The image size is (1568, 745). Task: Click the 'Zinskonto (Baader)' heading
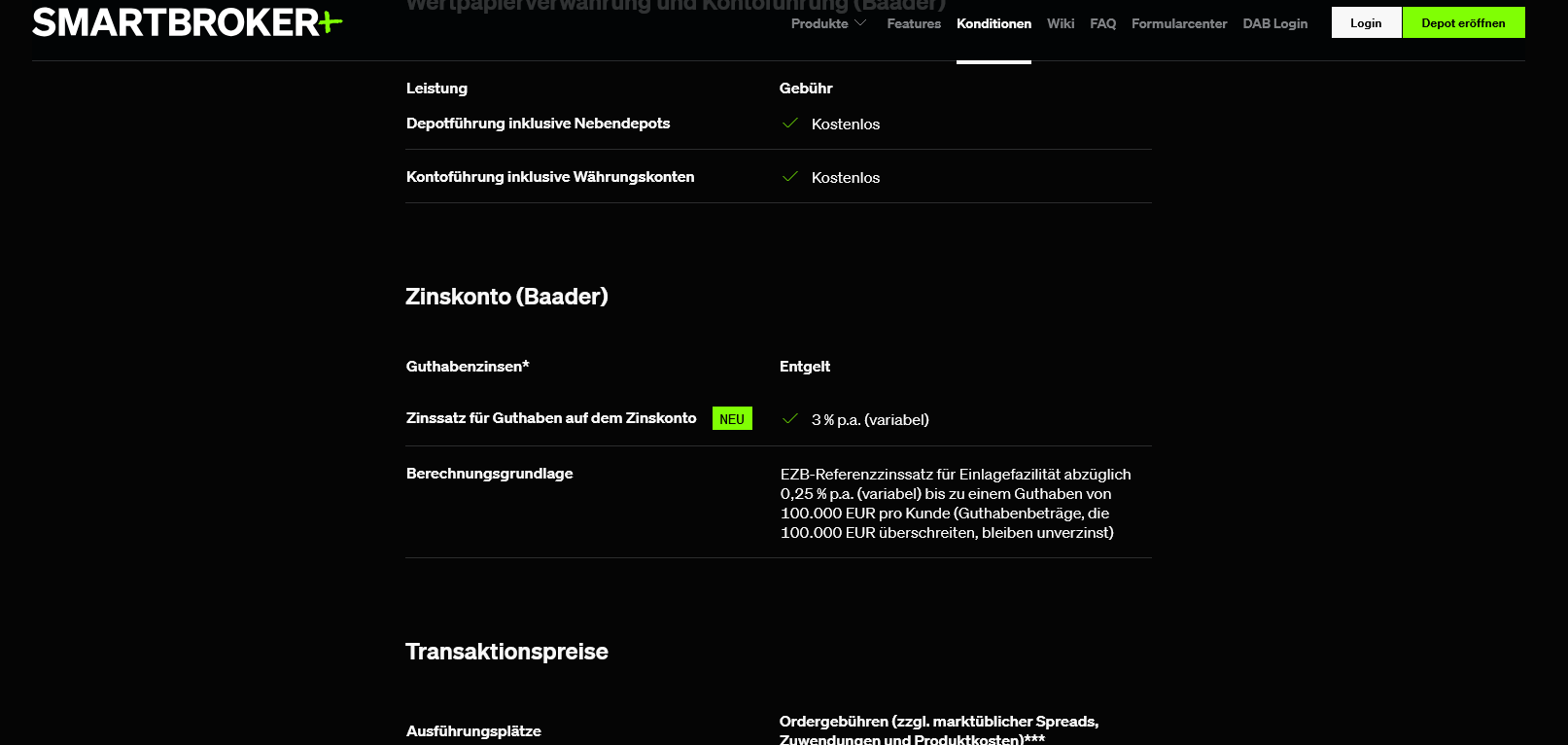pos(506,297)
